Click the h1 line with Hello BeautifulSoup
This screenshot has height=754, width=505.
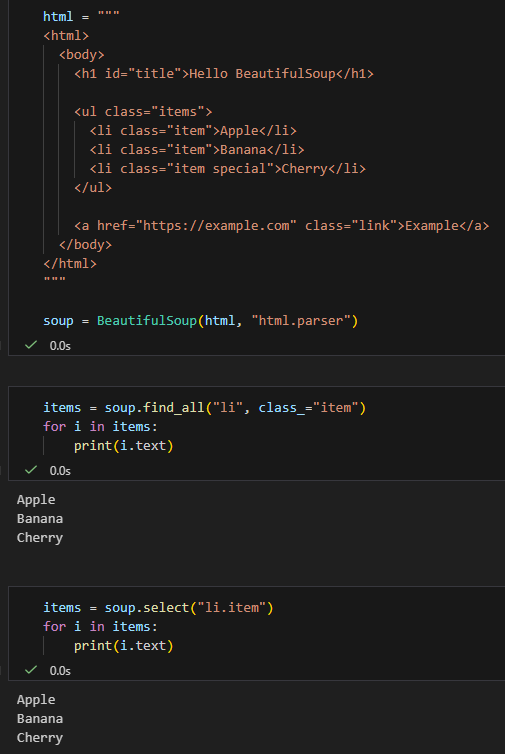click(224, 74)
